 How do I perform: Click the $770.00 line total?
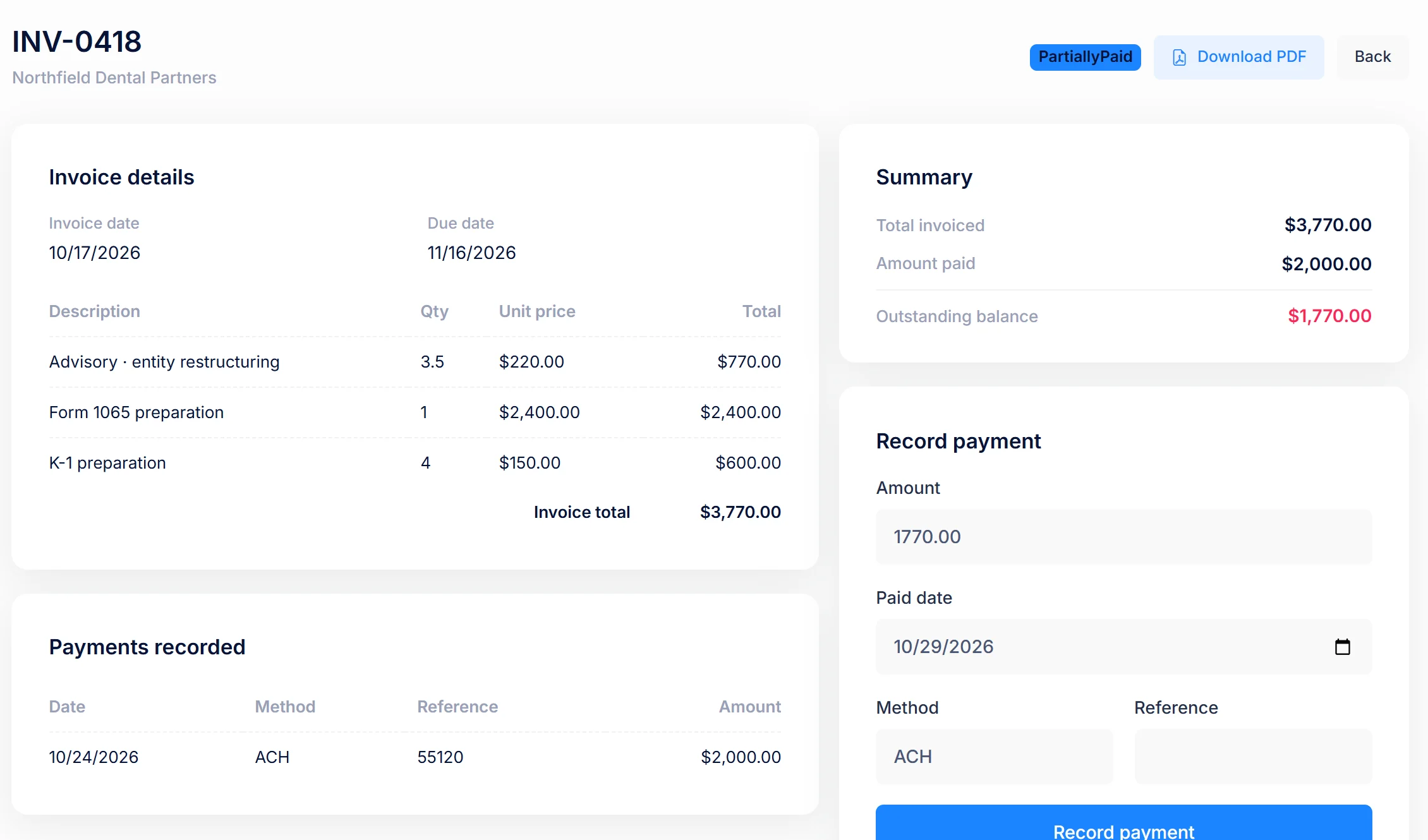pos(749,362)
